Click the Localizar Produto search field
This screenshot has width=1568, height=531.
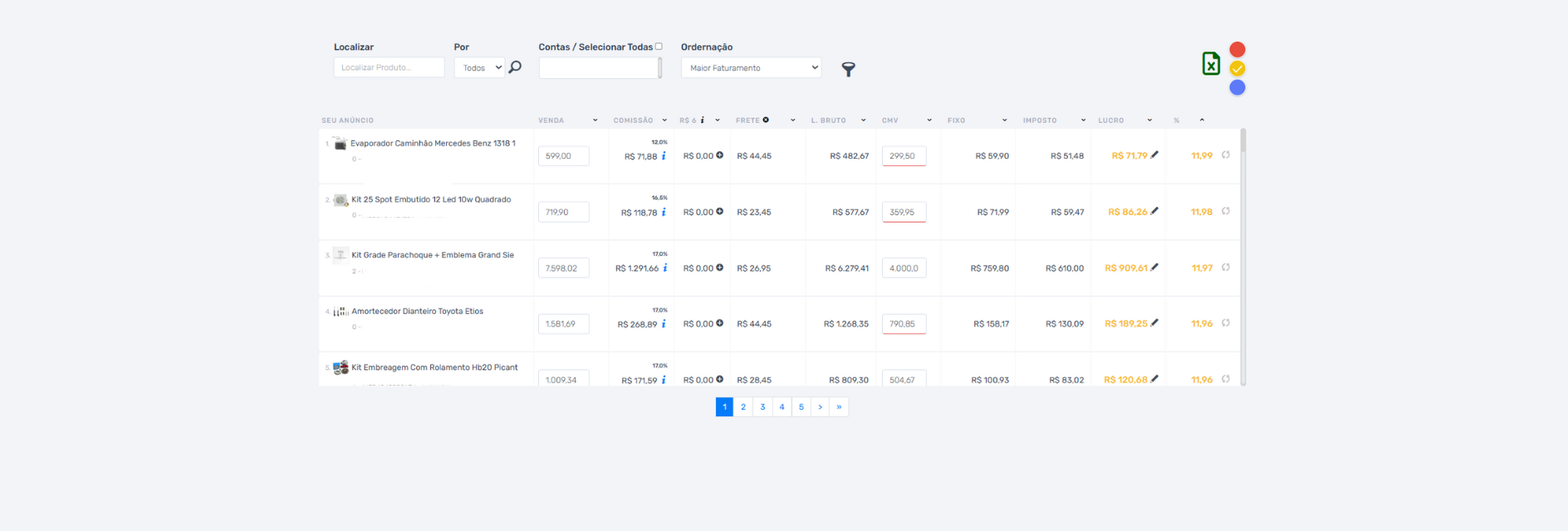click(x=389, y=67)
